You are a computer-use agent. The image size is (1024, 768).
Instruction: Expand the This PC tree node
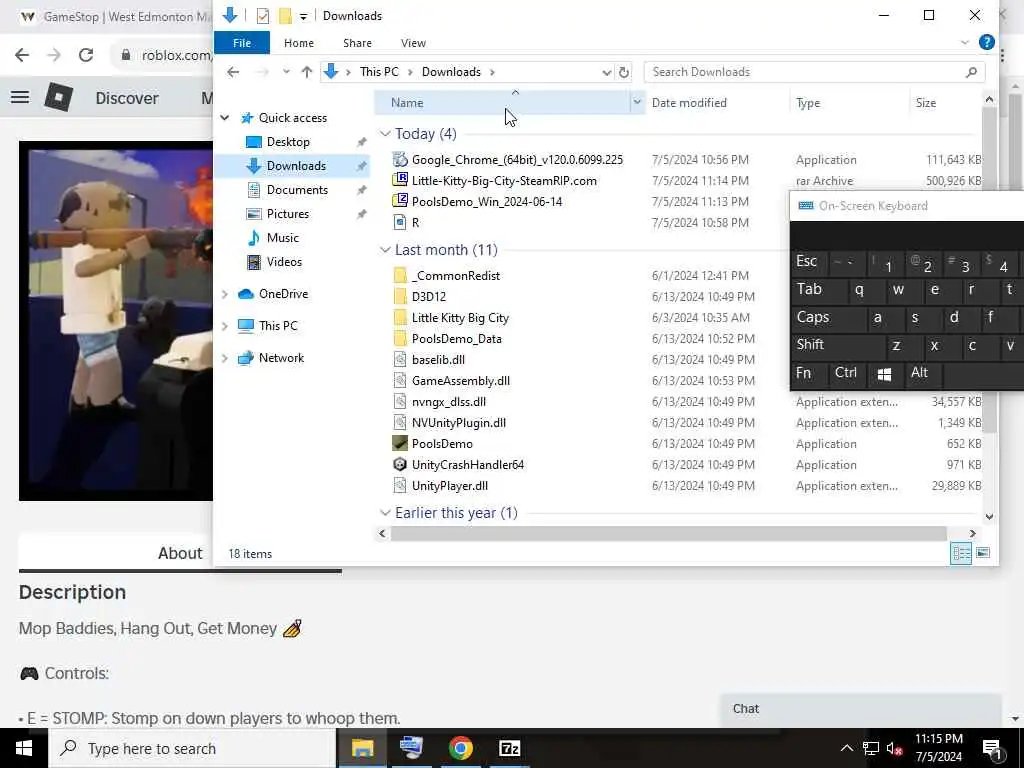tap(225, 326)
